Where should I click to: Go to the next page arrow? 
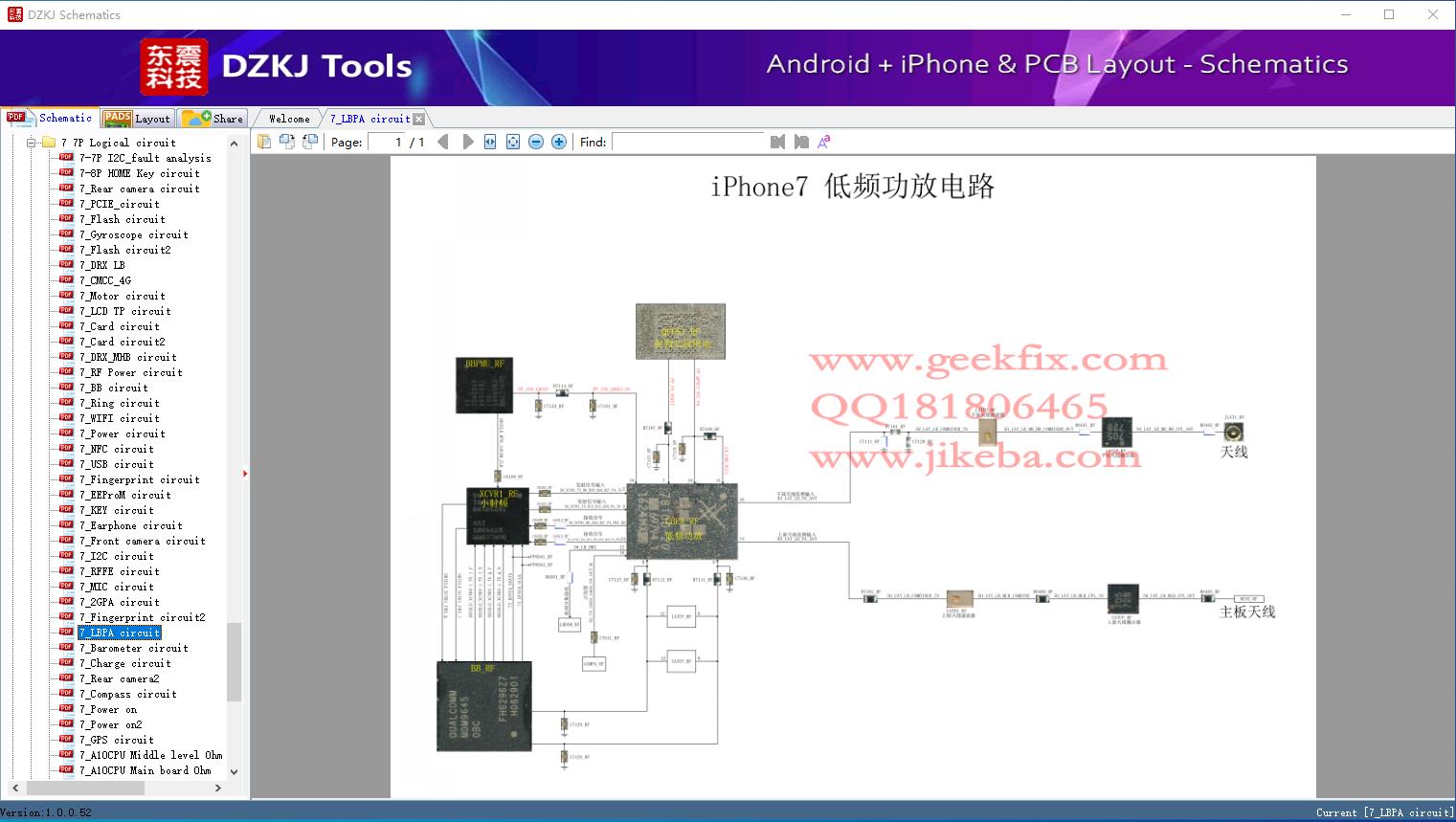pos(468,142)
